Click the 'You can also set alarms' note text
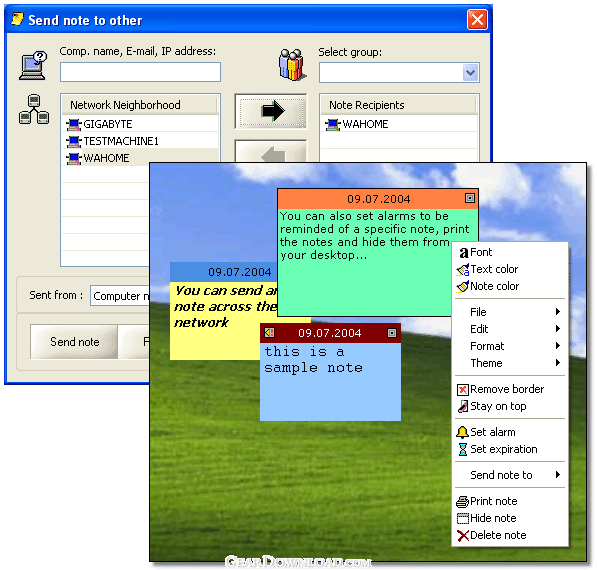597x570 pixels. [374, 236]
